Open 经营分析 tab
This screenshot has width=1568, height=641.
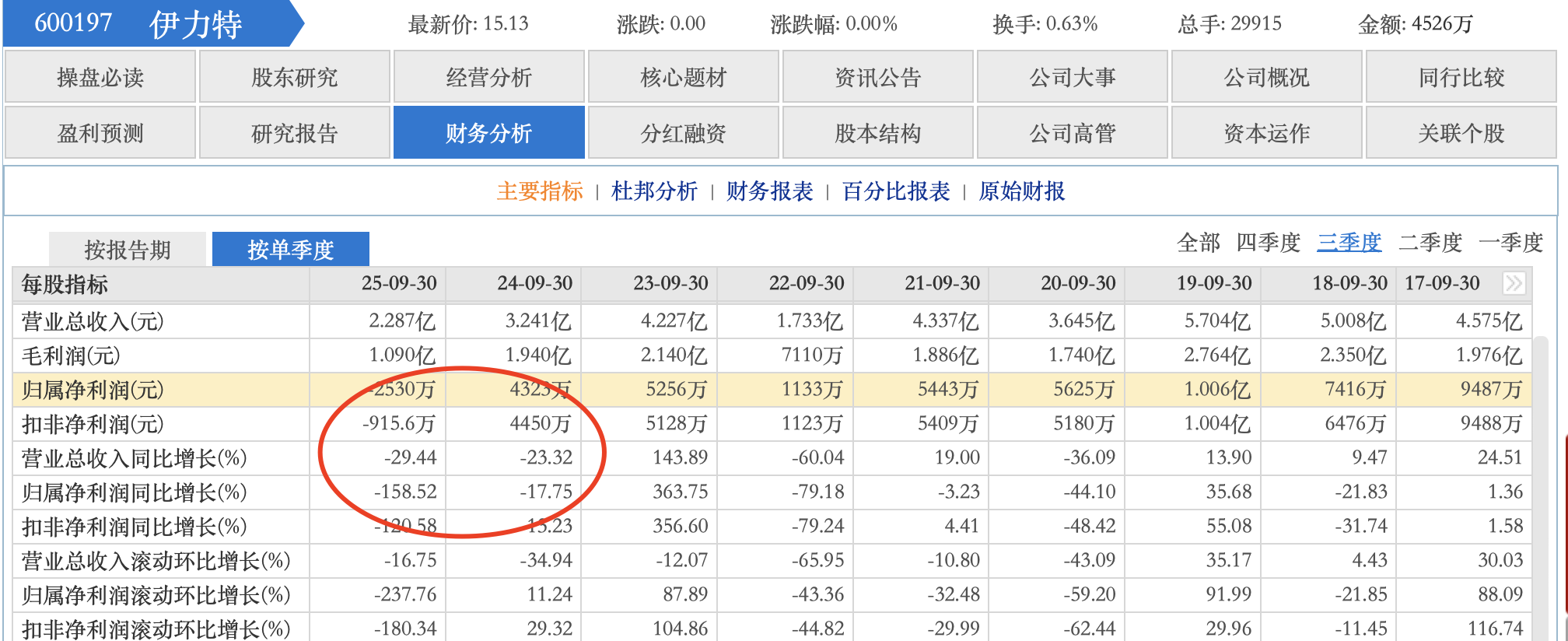click(489, 77)
